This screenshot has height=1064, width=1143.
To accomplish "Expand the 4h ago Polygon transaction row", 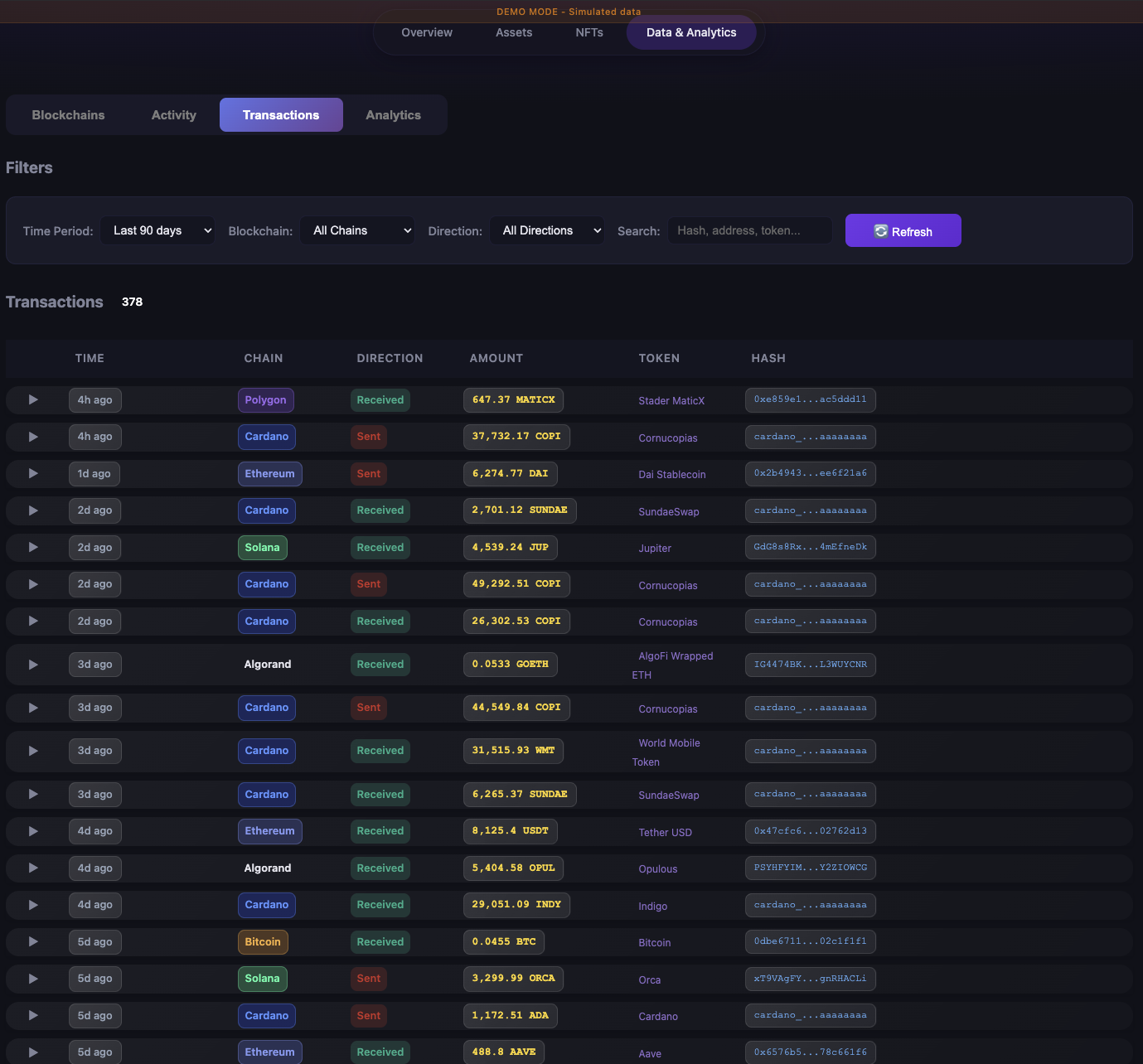I will [x=33, y=399].
